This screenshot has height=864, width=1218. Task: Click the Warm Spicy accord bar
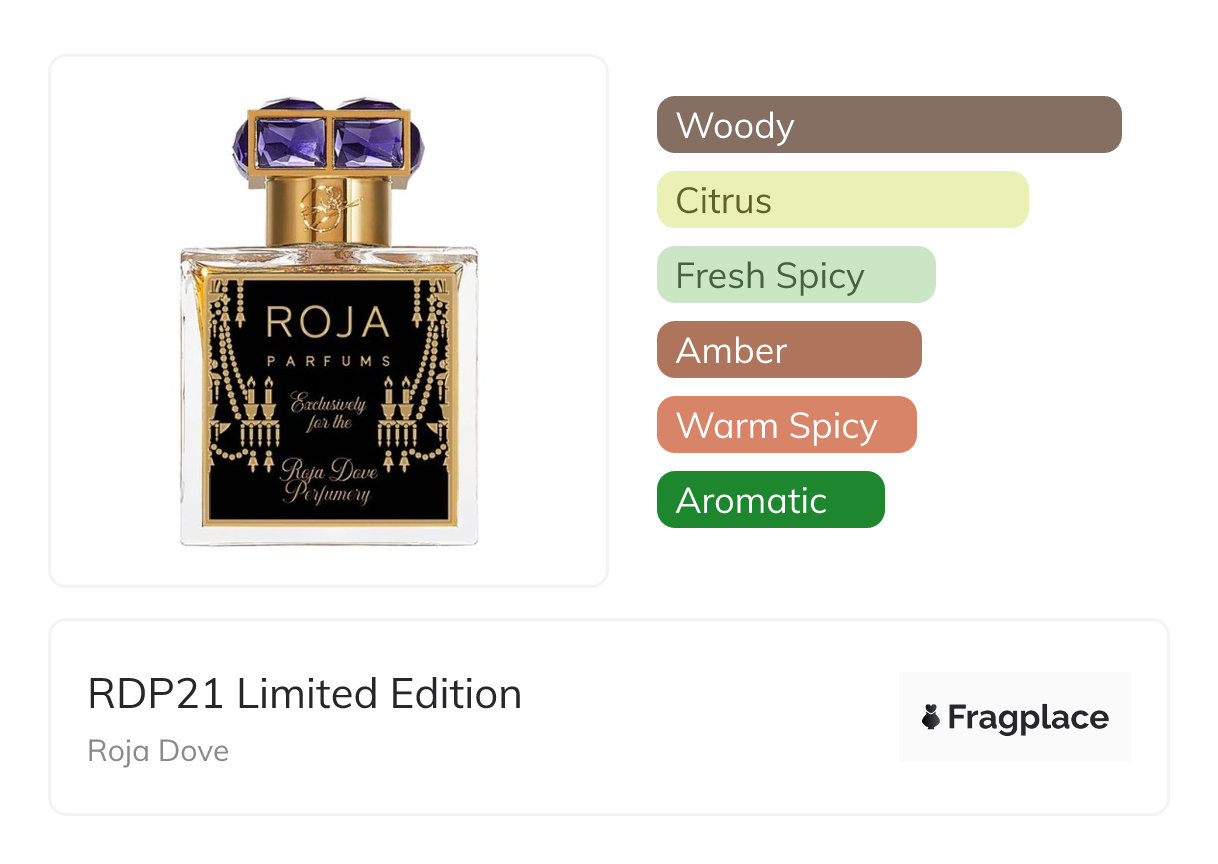pos(786,425)
